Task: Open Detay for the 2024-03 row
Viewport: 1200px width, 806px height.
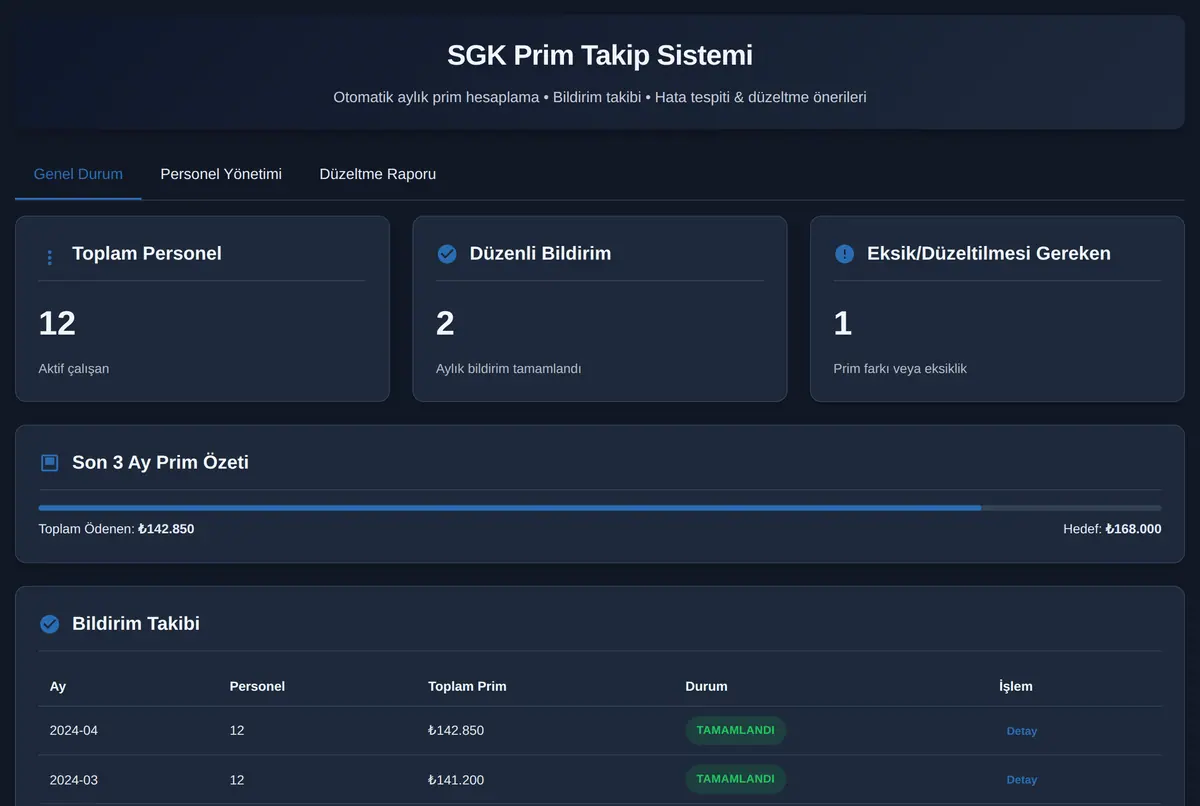Action: point(1022,780)
